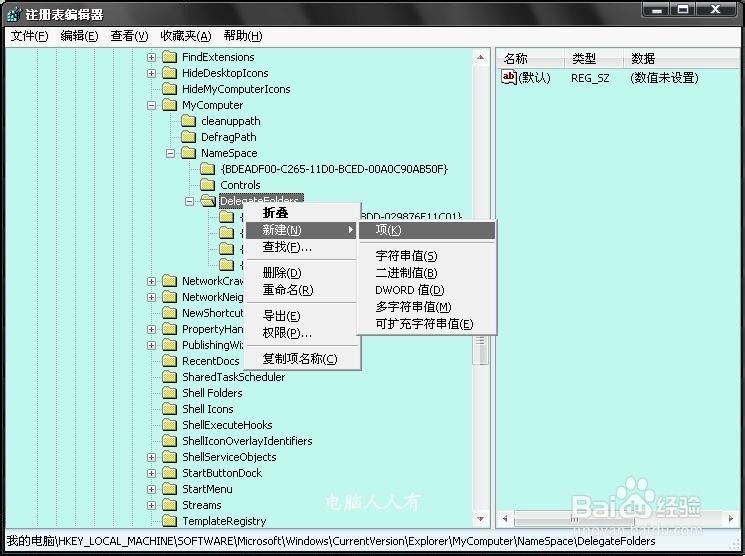Open the 编辑(E) menu
This screenshot has width=745, height=556.
[x=79, y=36]
